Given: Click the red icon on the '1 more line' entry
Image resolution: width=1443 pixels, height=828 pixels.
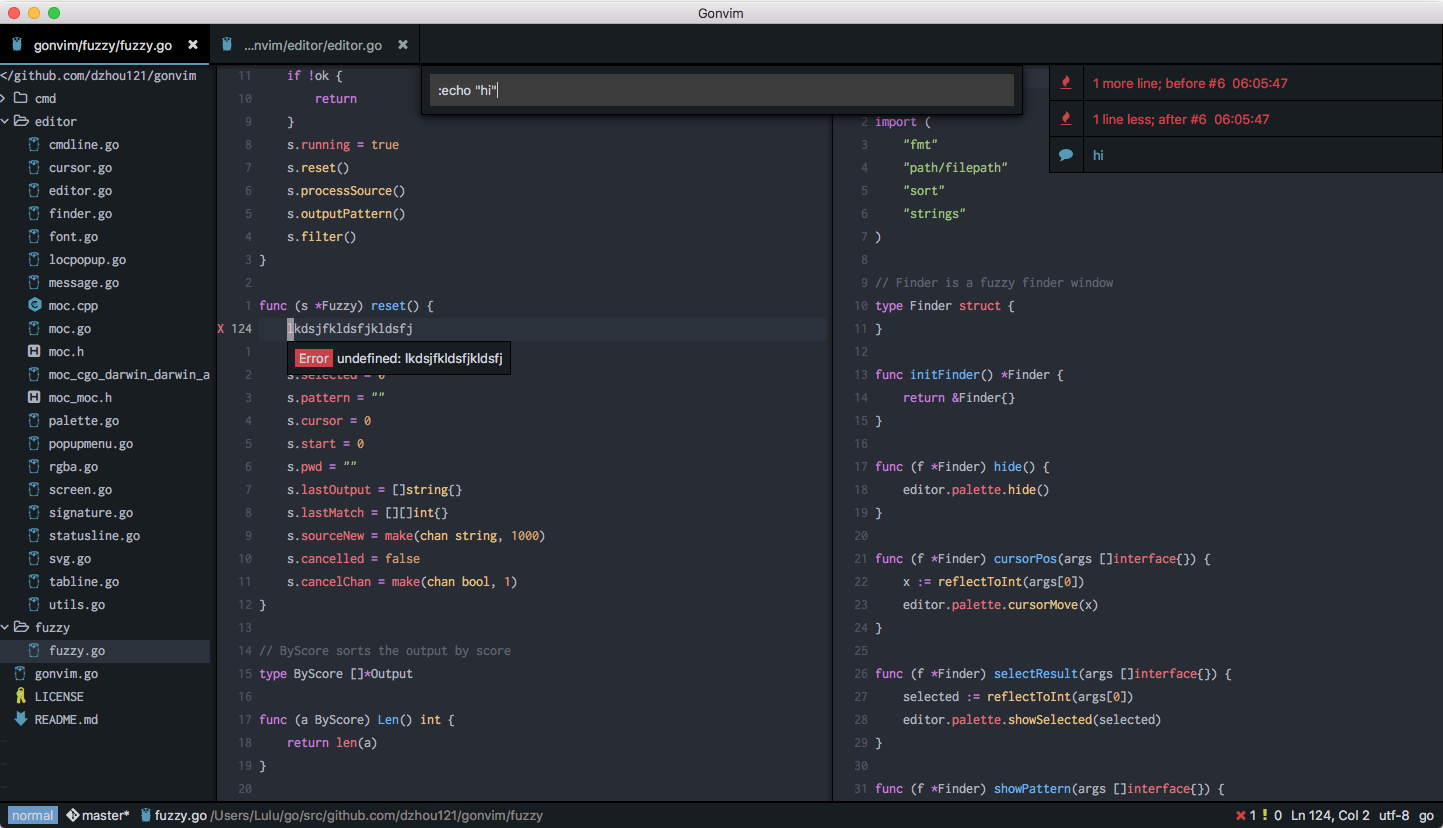Looking at the screenshot, I should click(x=1066, y=82).
